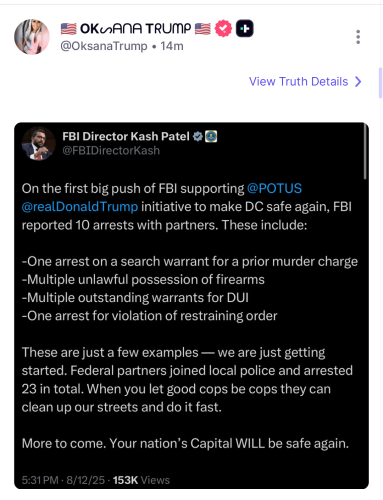383x500 pixels.
Task: Click the embedded tweet's inner scrollbar
Action: (x=365, y=152)
